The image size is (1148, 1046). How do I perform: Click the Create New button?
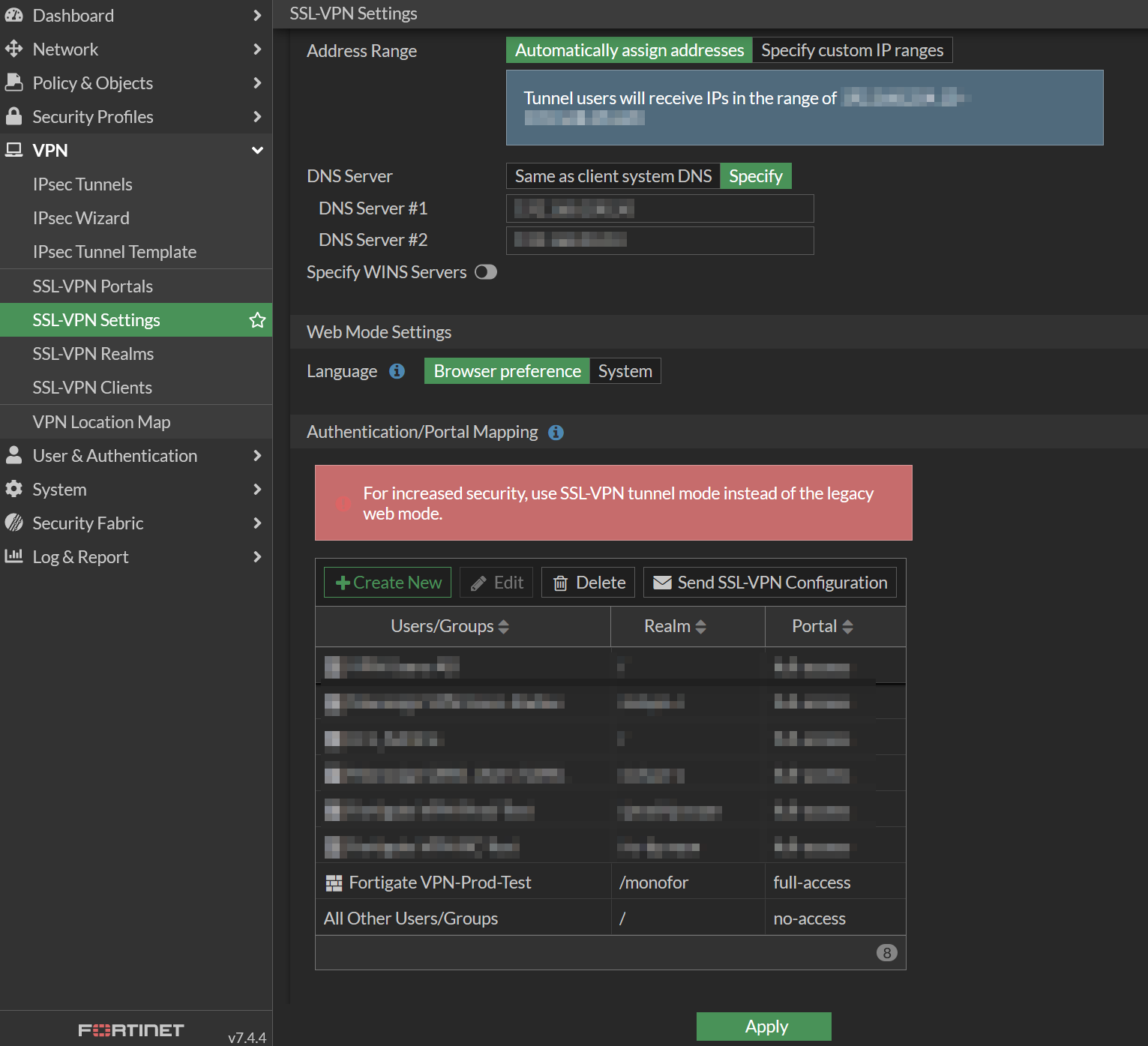click(x=388, y=583)
